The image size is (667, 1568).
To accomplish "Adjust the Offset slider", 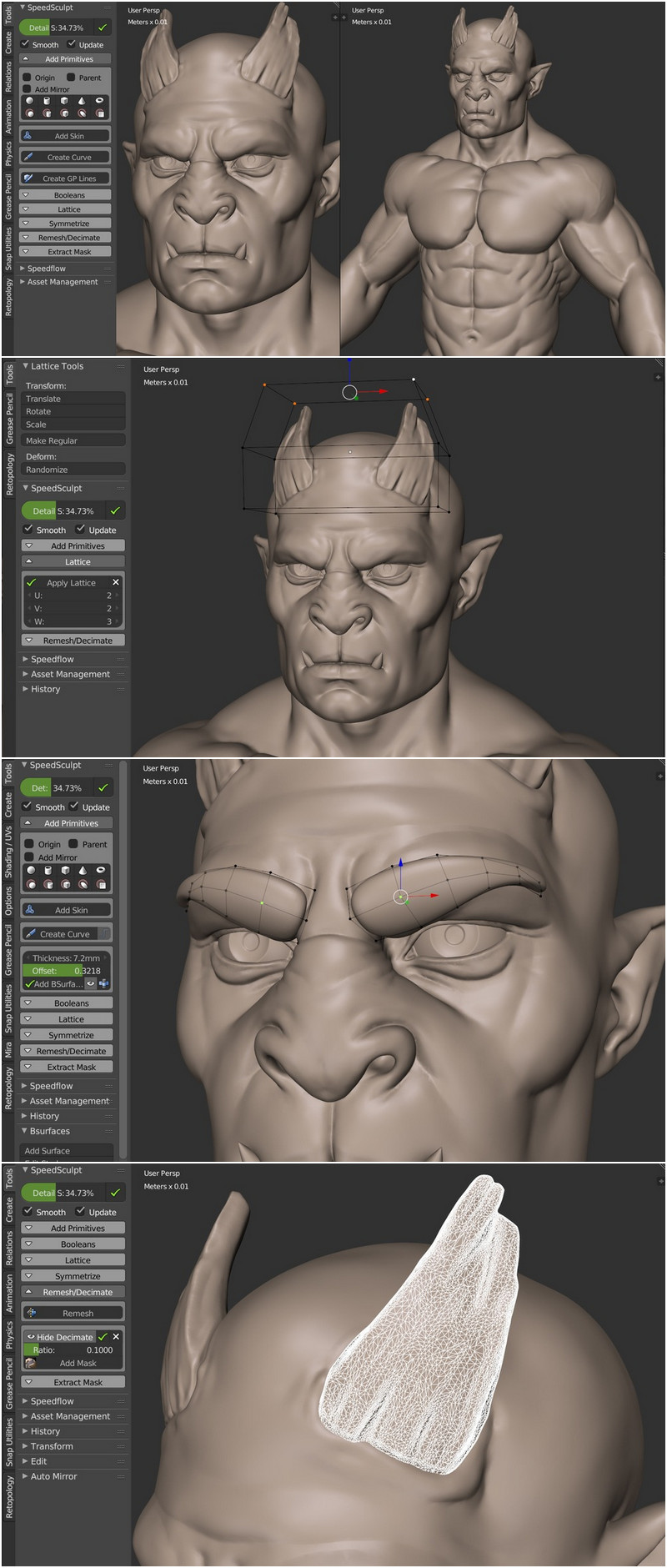I will 68,971.
